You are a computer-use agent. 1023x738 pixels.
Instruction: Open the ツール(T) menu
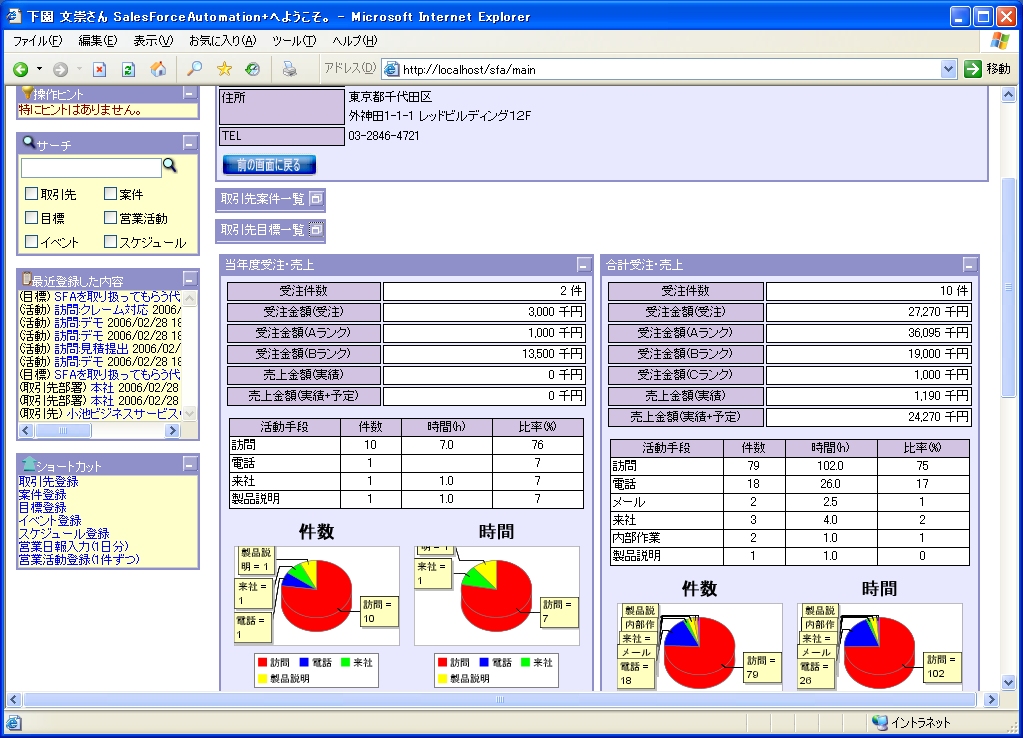(x=294, y=40)
